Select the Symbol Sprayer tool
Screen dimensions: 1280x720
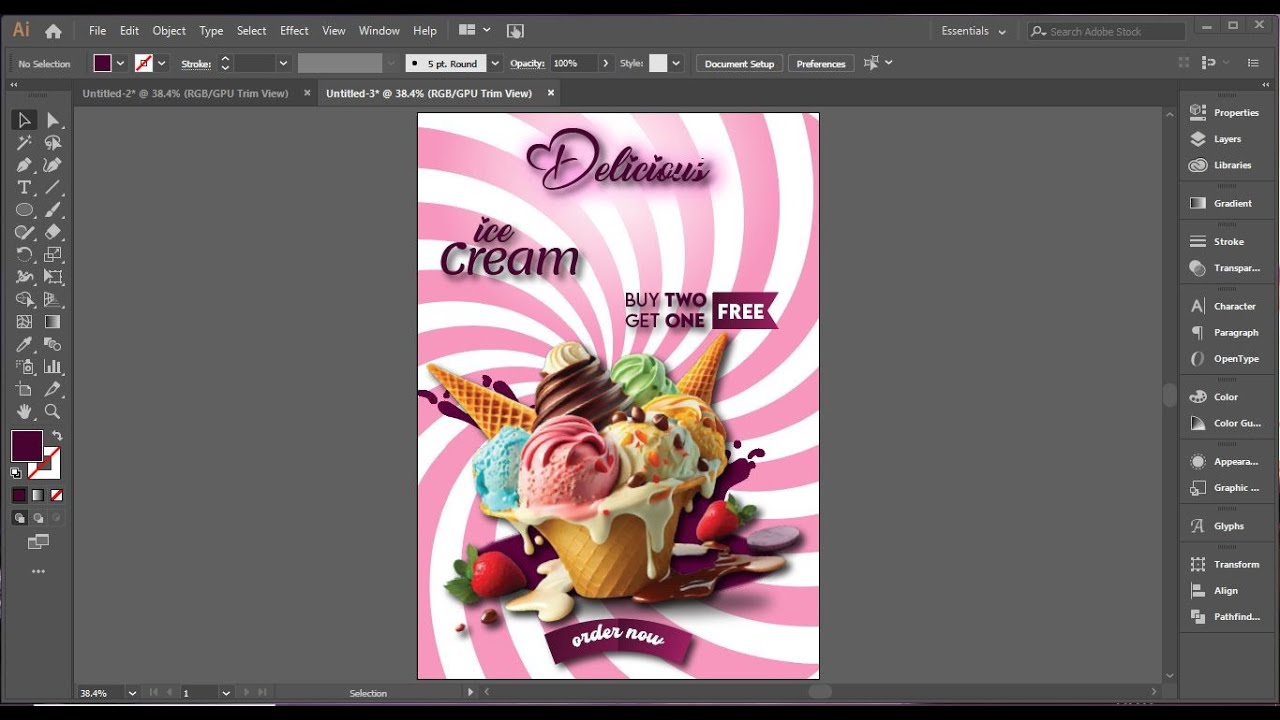[24, 367]
